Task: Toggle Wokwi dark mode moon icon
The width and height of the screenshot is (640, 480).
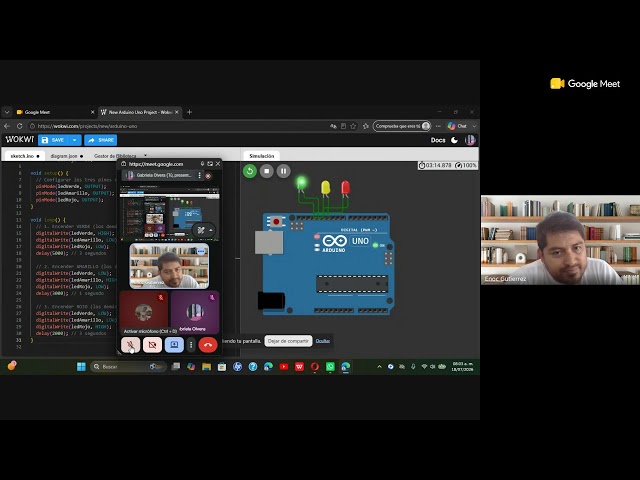Action: coord(454,140)
